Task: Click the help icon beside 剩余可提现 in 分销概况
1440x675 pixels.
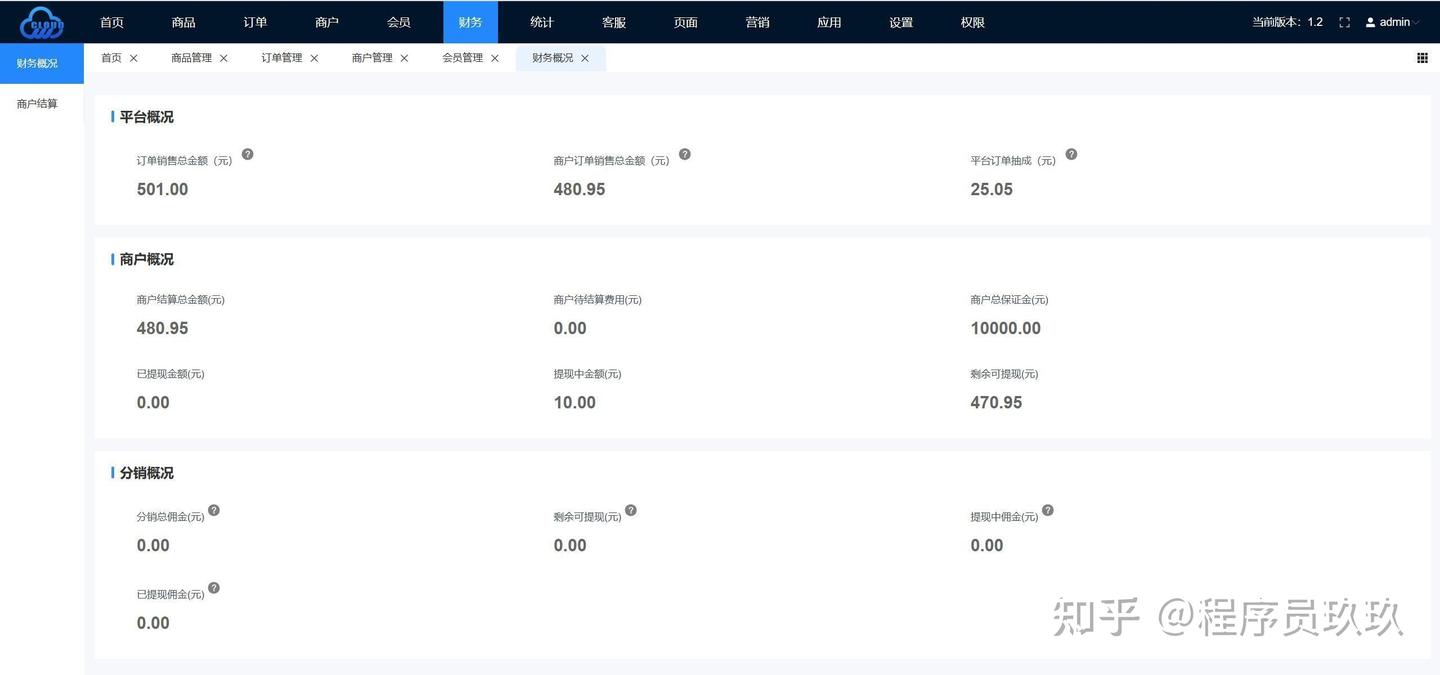Action: tap(630, 510)
